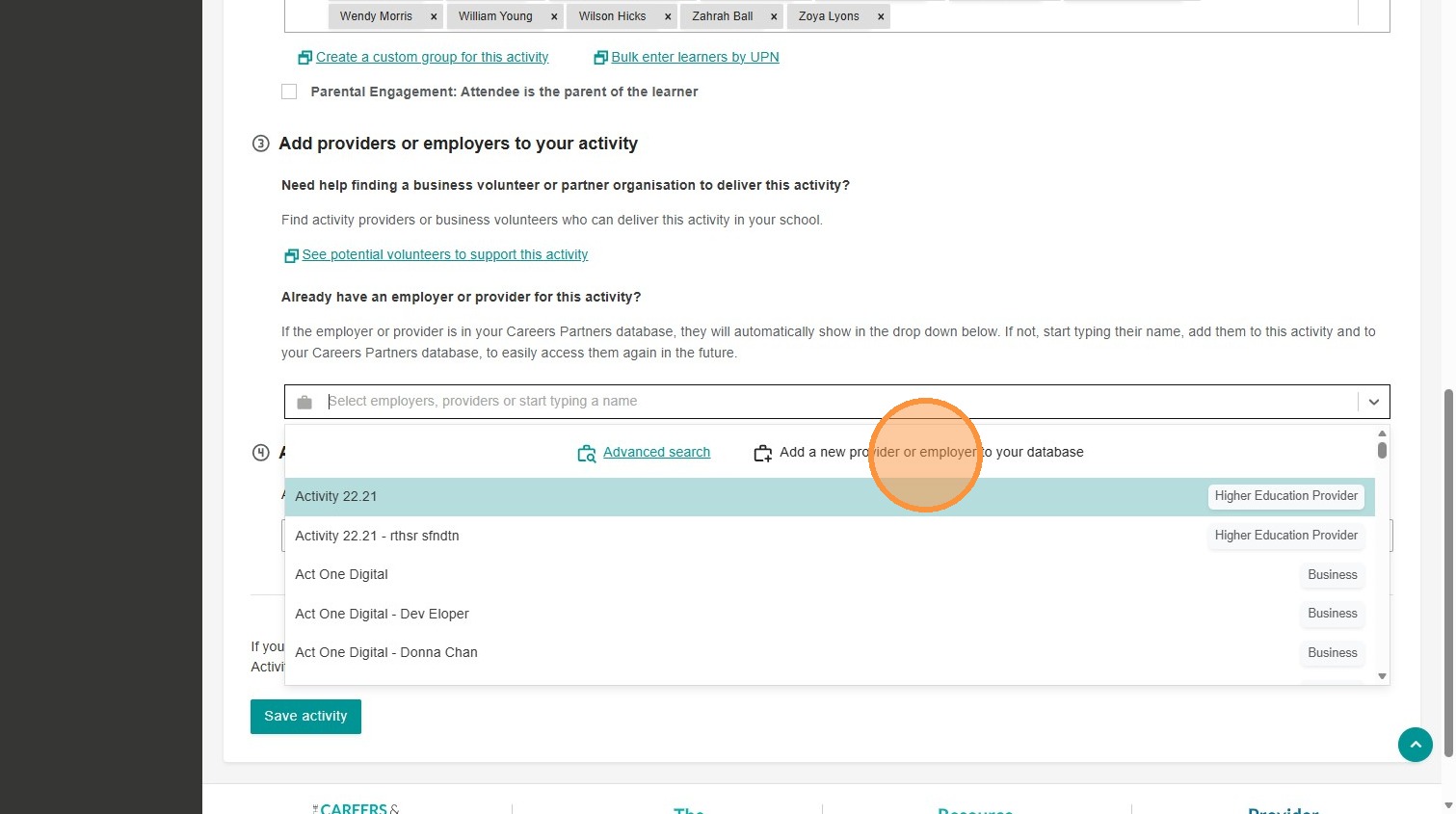Remove Zahrah Ball from learners
The height and width of the screenshot is (814, 1456).
774,16
